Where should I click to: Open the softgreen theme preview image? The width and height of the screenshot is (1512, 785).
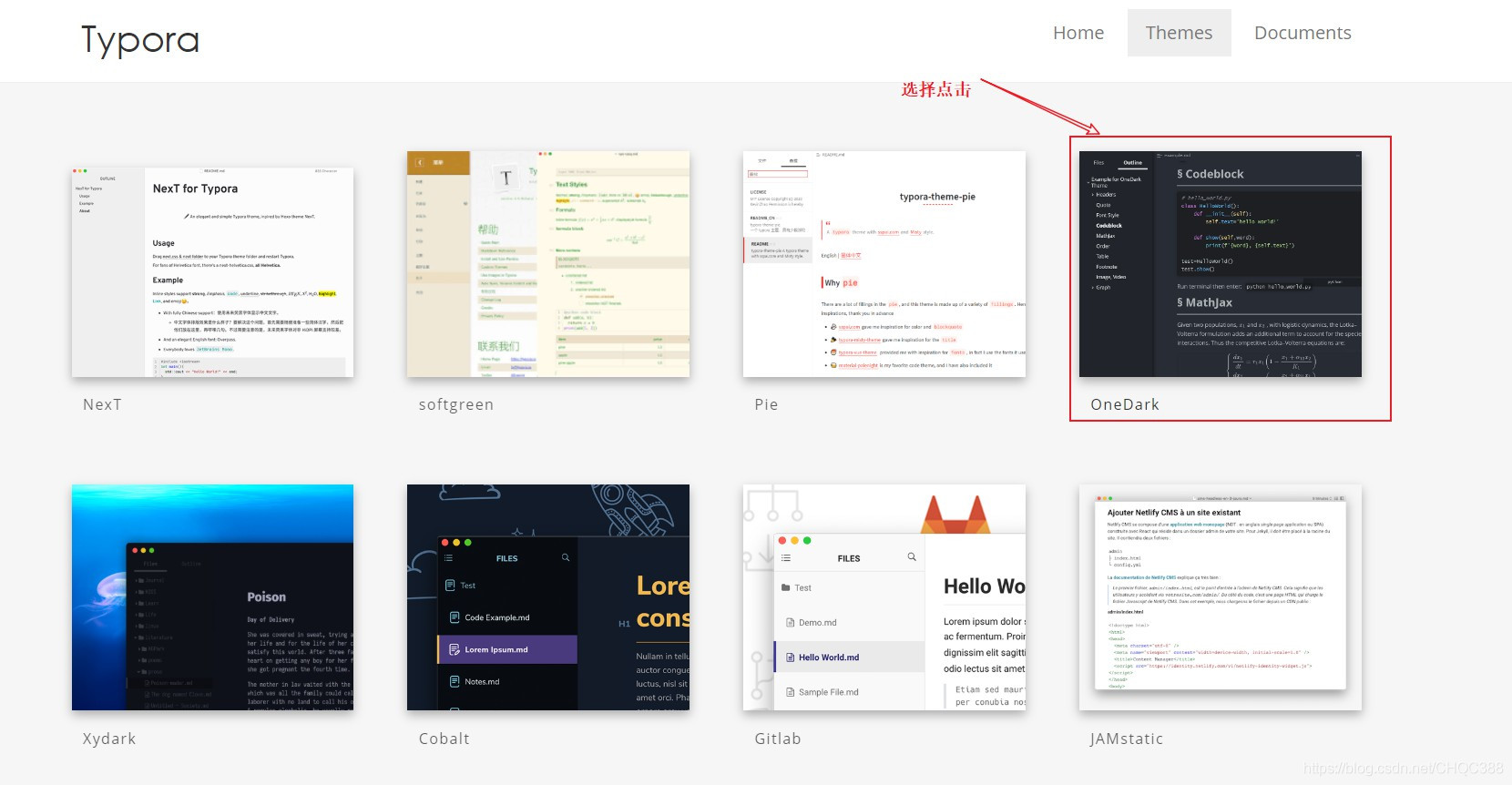[548, 264]
